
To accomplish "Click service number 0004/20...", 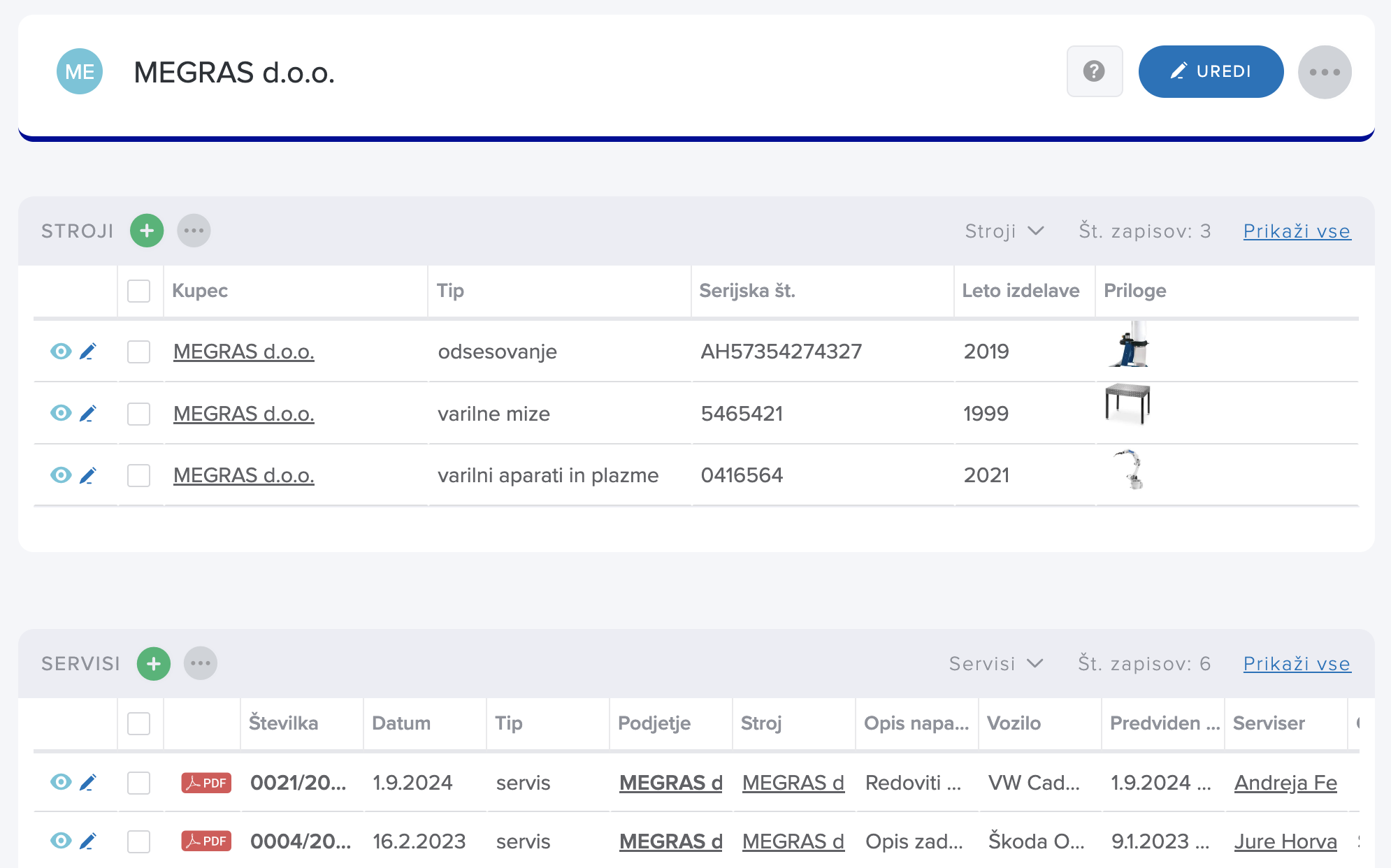I will pos(301,841).
